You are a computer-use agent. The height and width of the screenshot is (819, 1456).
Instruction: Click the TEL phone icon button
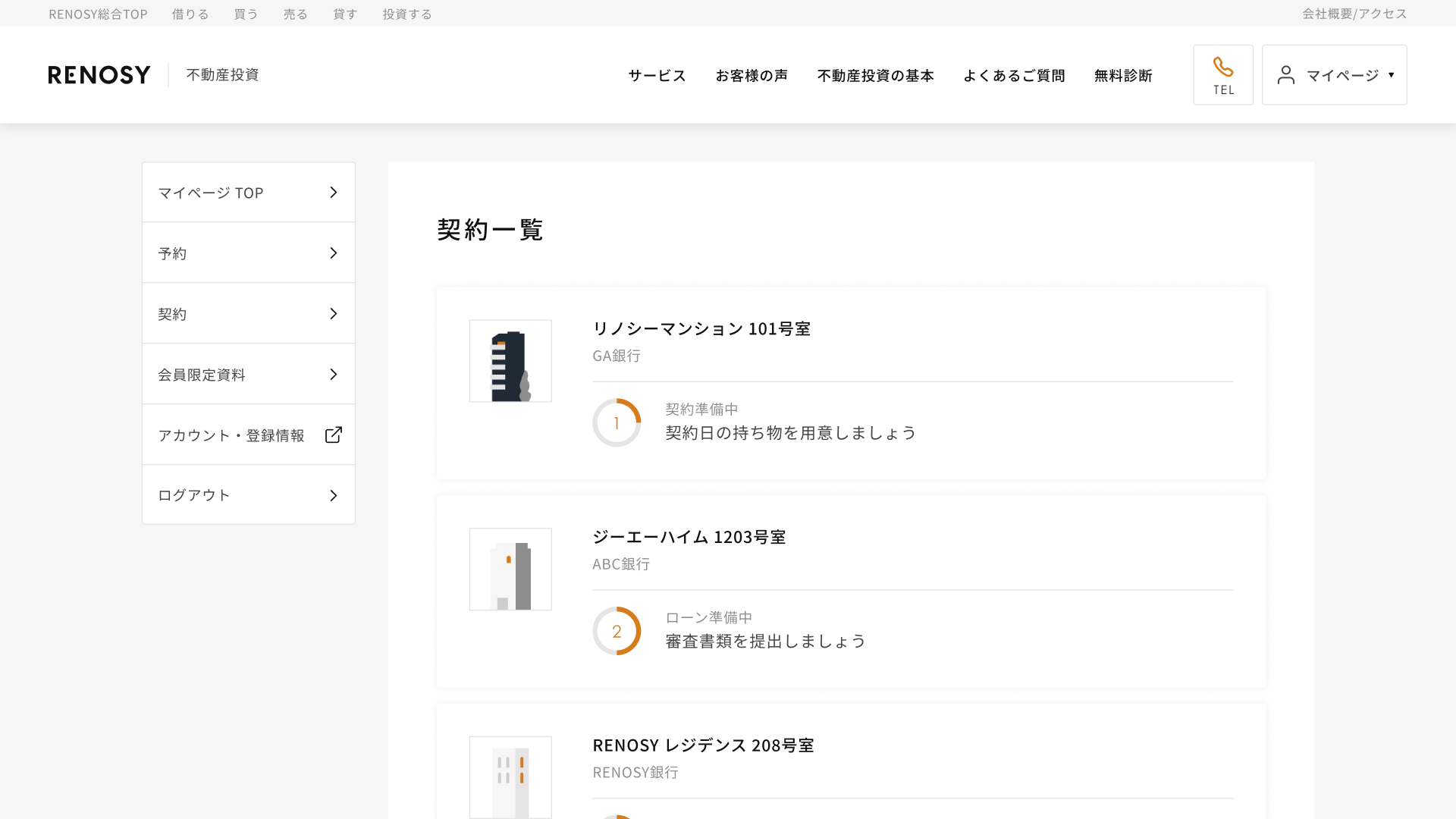coord(1222,74)
